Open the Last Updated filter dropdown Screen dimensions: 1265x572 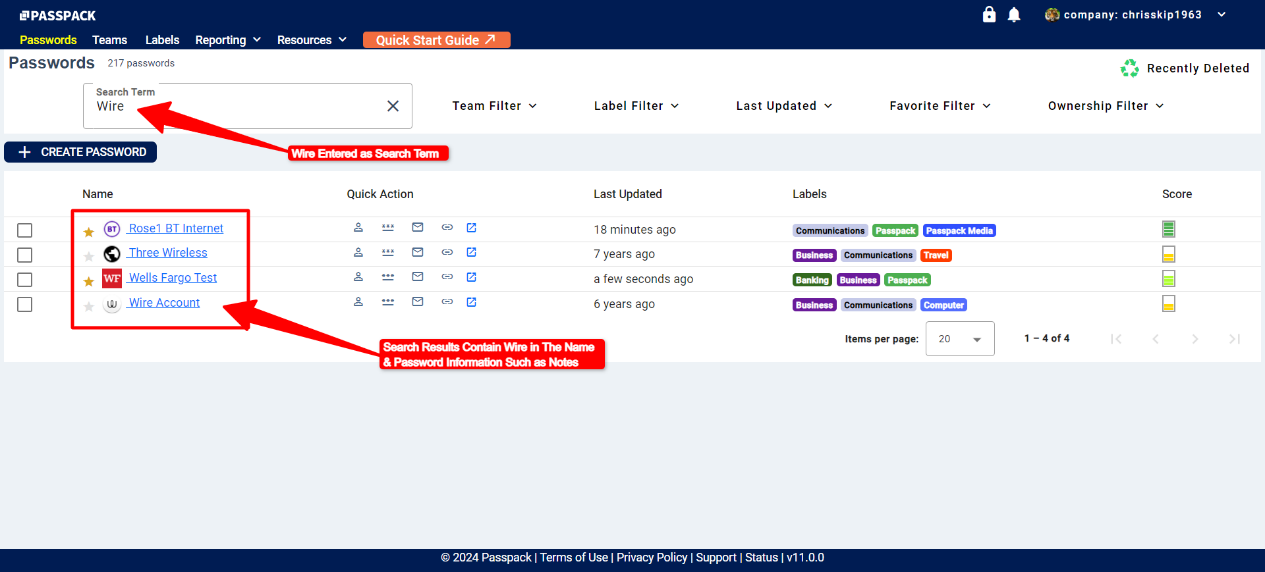pyautogui.click(x=784, y=106)
